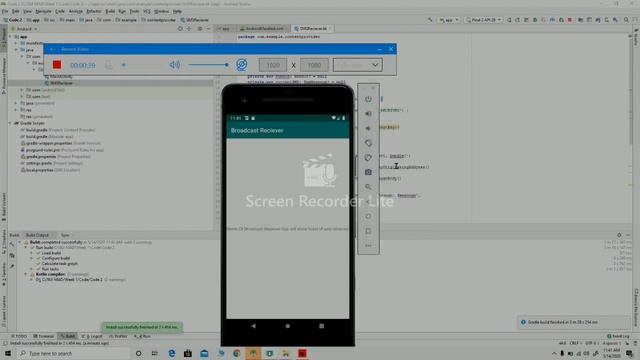Adjust the recorder audio volume slider
The width and height of the screenshot is (640, 360).
pos(208,65)
